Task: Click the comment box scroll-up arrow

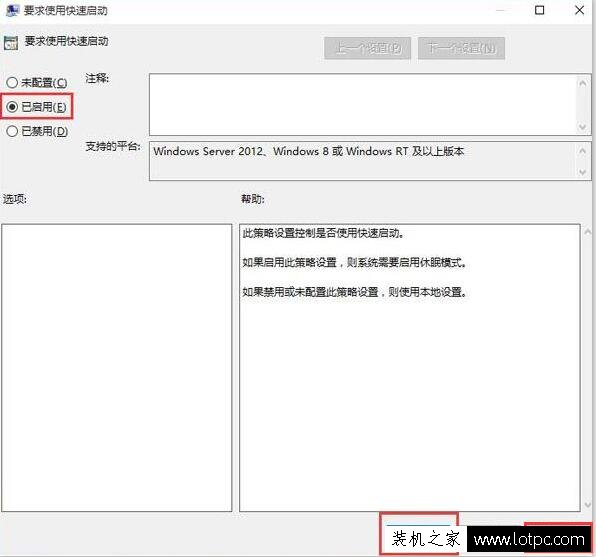Action: (x=582, y=83)
